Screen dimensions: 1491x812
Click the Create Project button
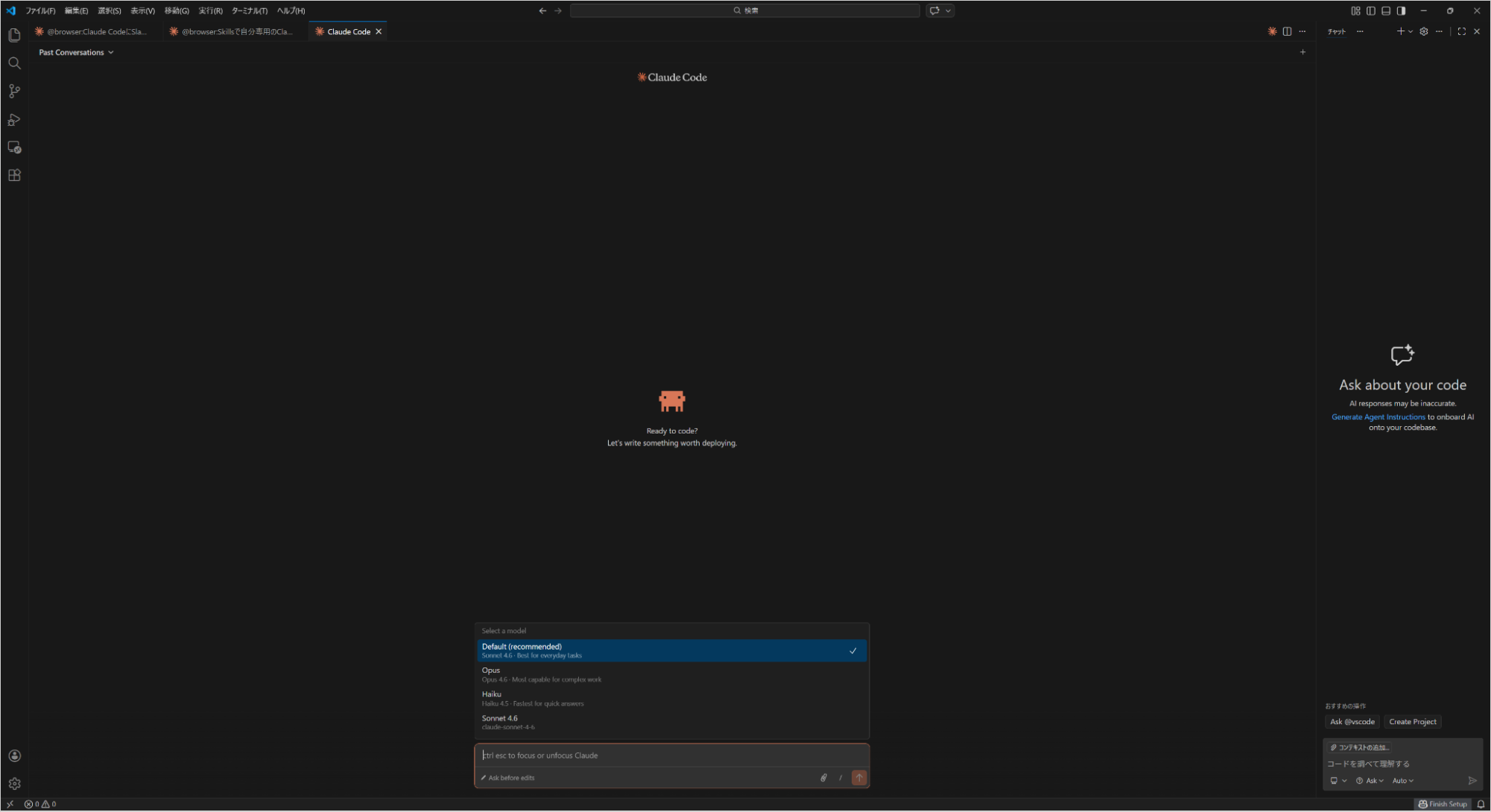click(1412, 722)
